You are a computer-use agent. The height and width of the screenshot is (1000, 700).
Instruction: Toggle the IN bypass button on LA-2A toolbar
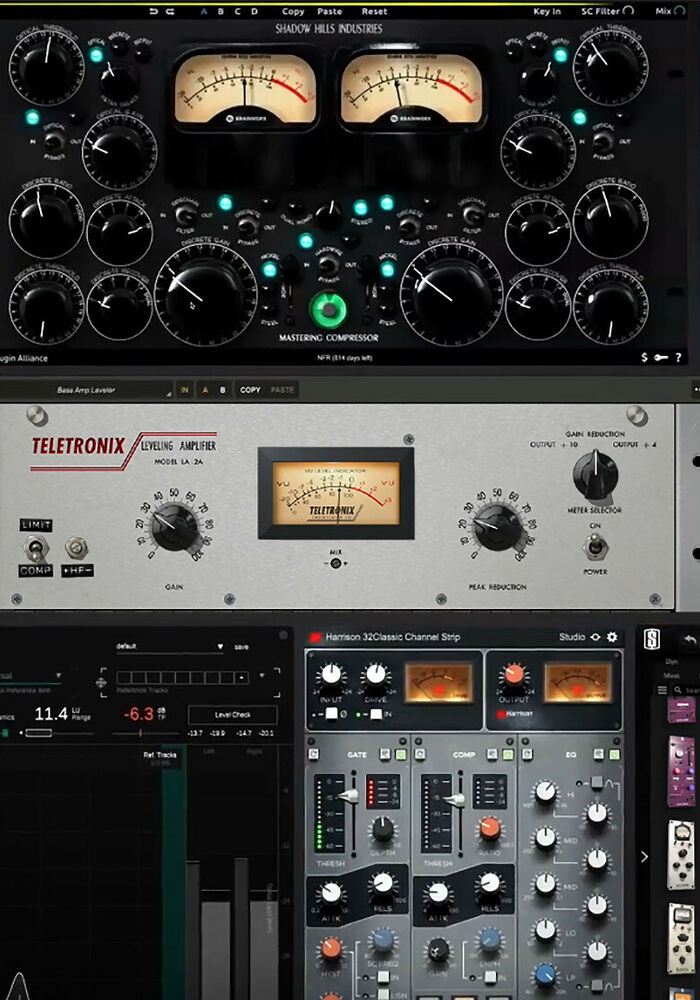(x=185, y=390)
